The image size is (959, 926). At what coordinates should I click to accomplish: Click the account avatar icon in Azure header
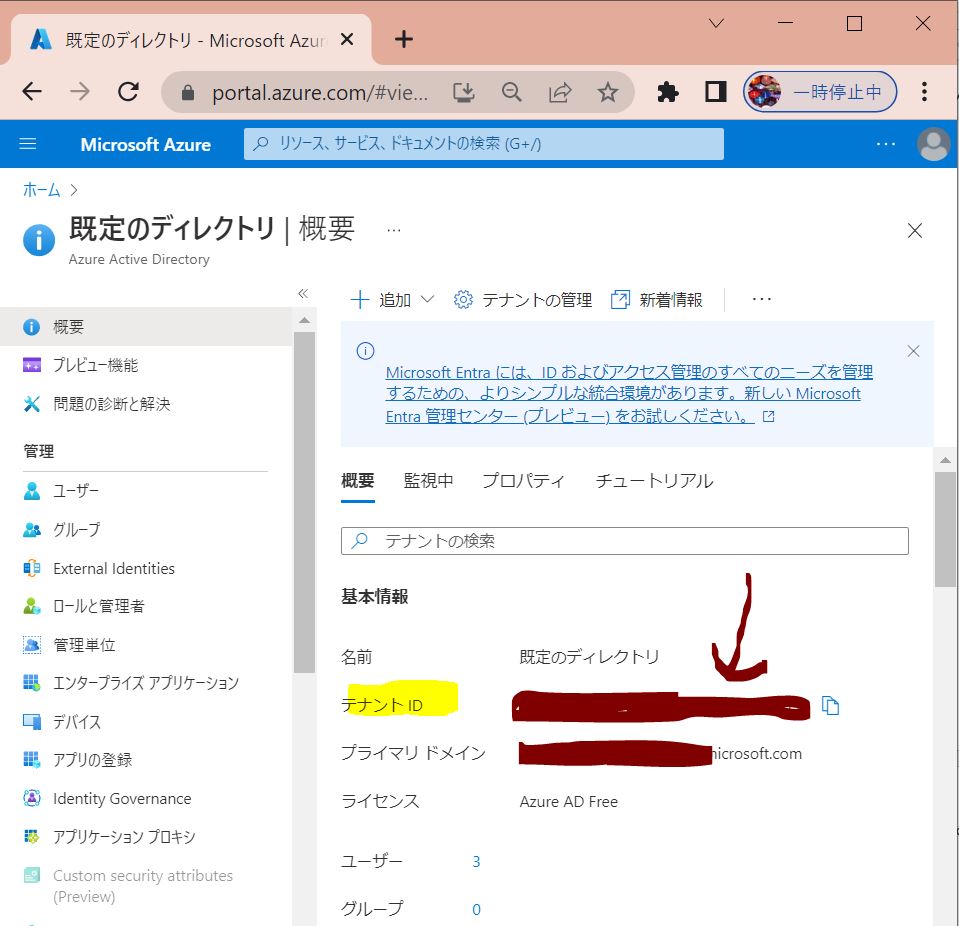(933, 144)
